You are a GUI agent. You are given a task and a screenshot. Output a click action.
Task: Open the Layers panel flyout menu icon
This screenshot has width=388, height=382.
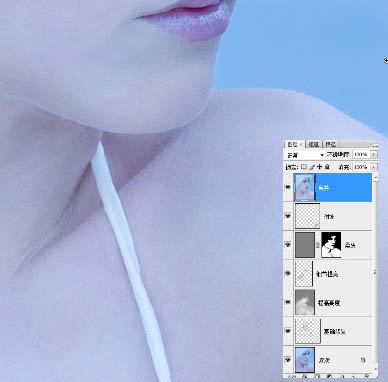pos(375,145)
